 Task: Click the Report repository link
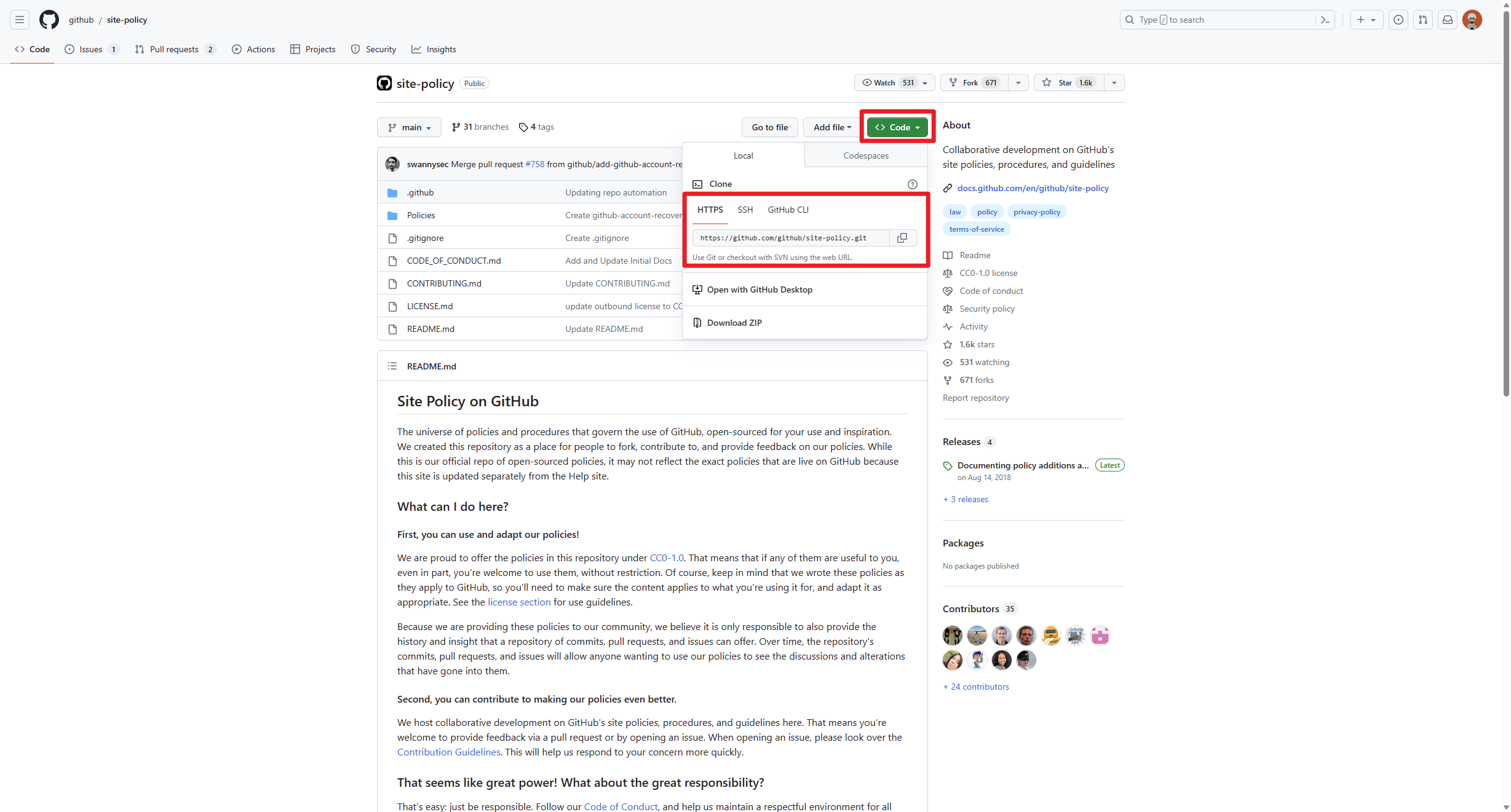tap(975, 398)
